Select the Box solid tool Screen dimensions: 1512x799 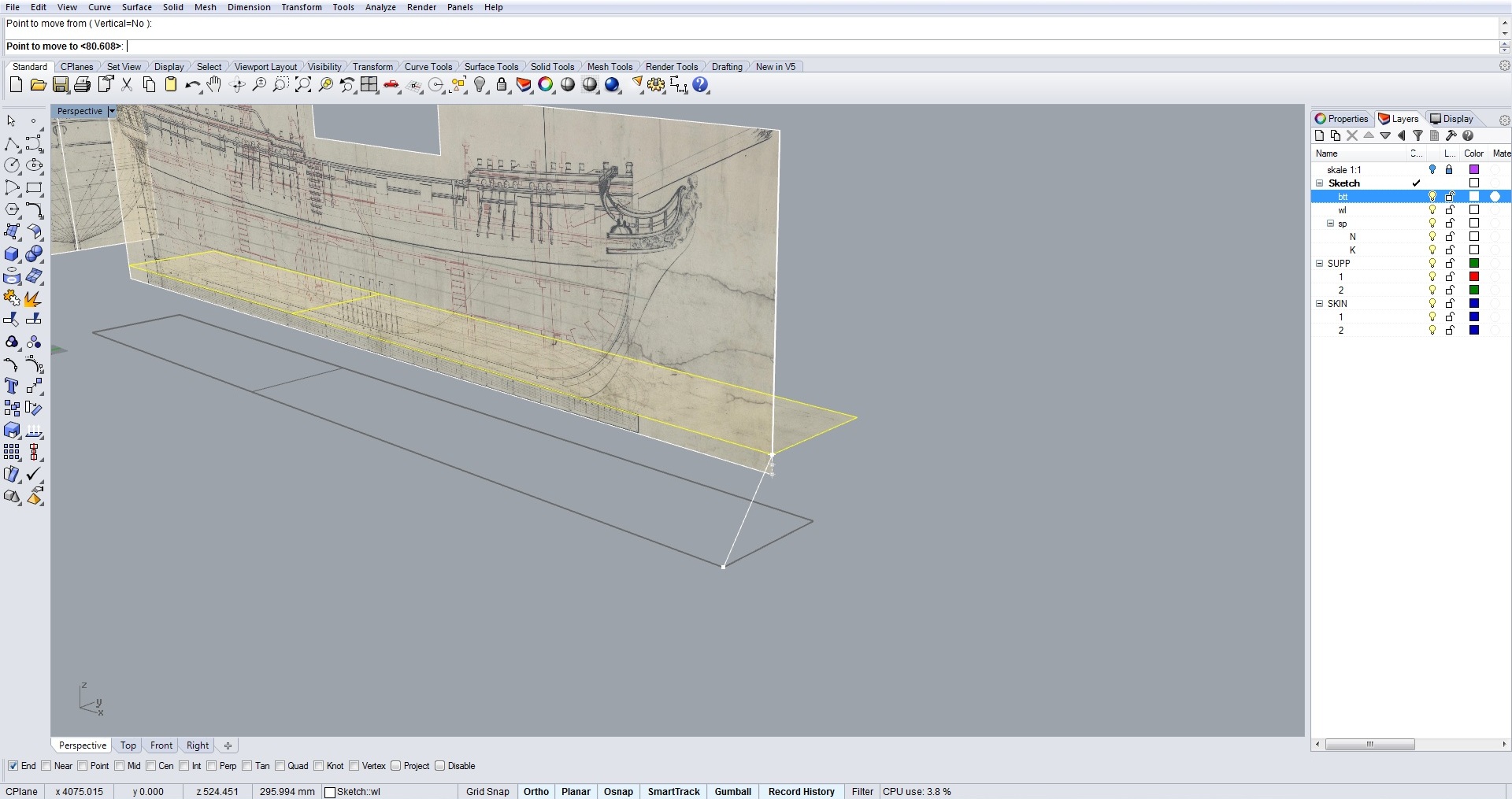tap(12, 254)
